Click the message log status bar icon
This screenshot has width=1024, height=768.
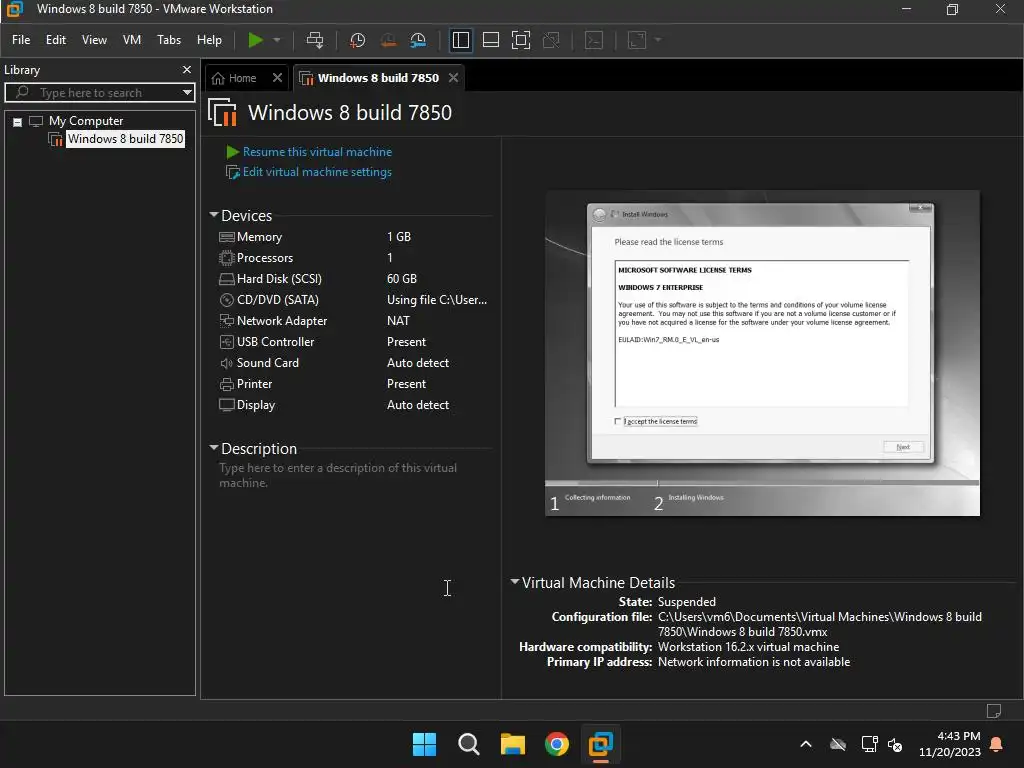click(x=993, y=711)
